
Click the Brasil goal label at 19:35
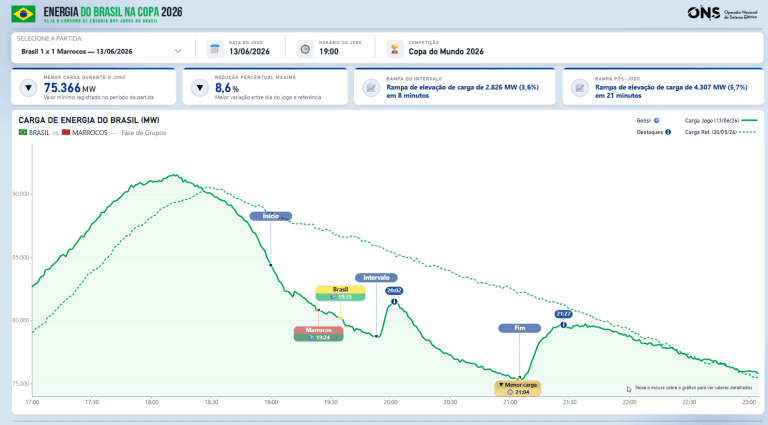(340, 293)
